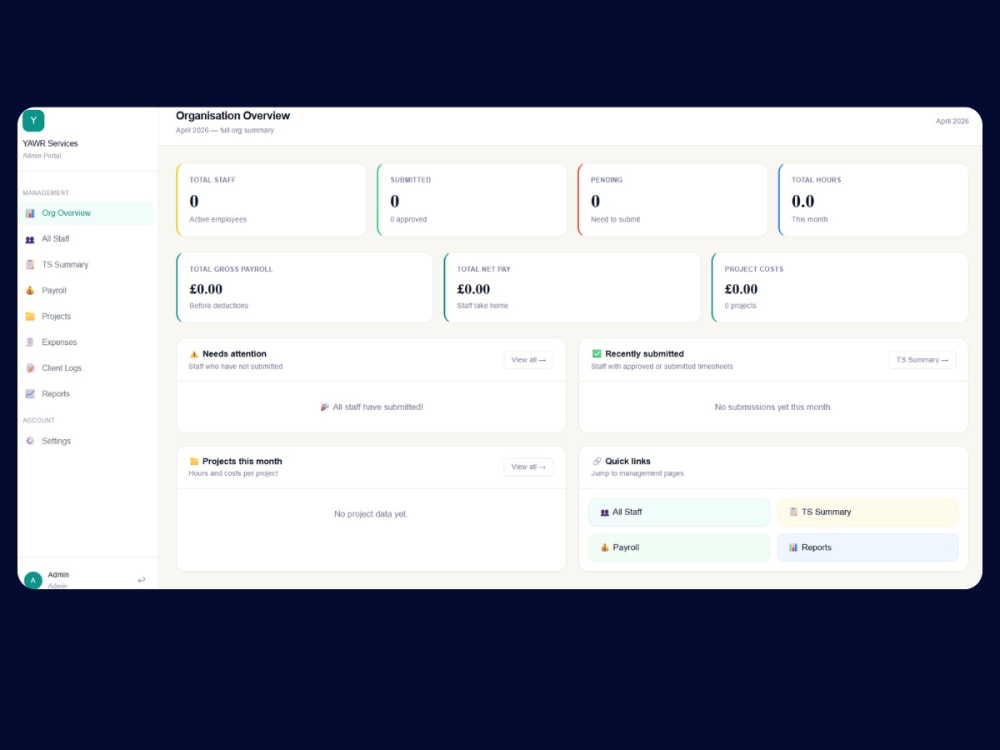Click the Admin avatar circle
The height and width of the screenshot is (750, 1000).
(33, 580)
